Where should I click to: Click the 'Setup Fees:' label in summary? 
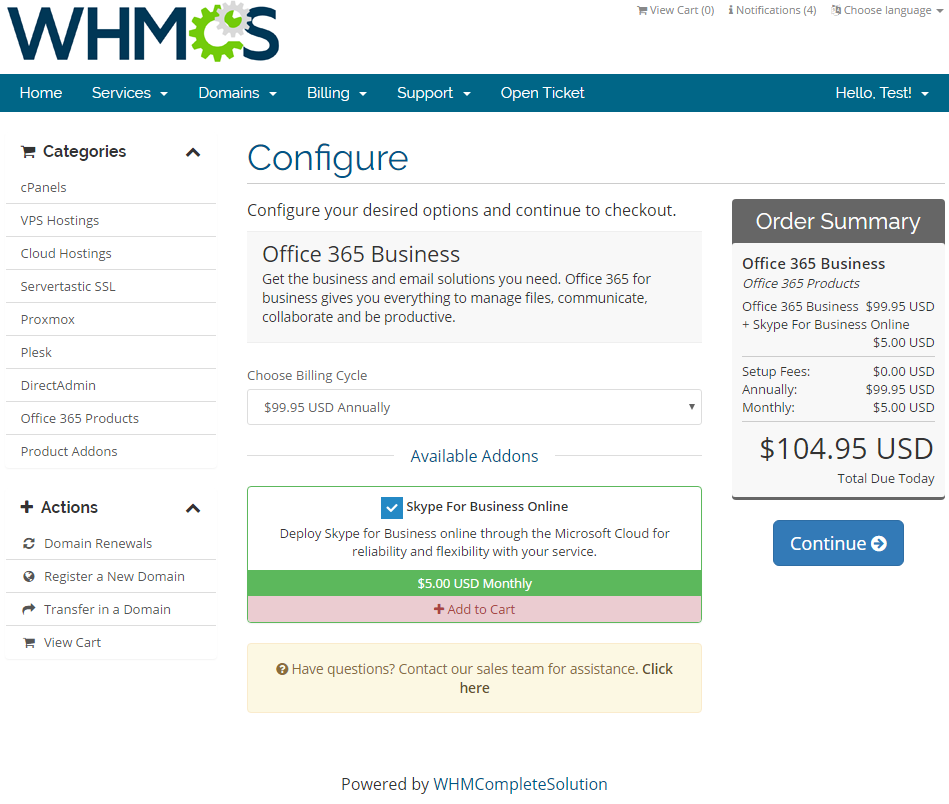[776, 371]
